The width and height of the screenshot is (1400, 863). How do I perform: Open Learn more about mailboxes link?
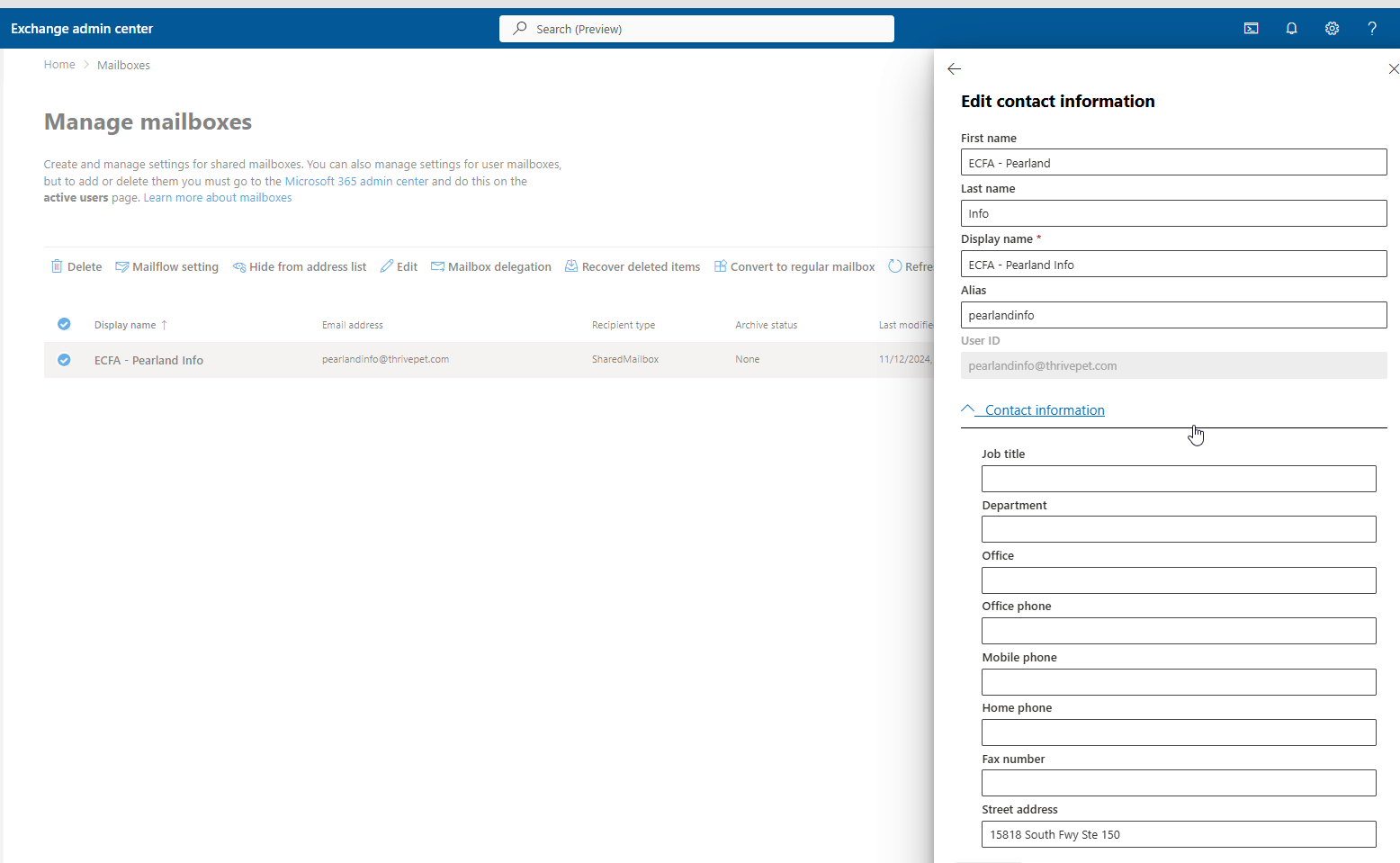point(218,198)
